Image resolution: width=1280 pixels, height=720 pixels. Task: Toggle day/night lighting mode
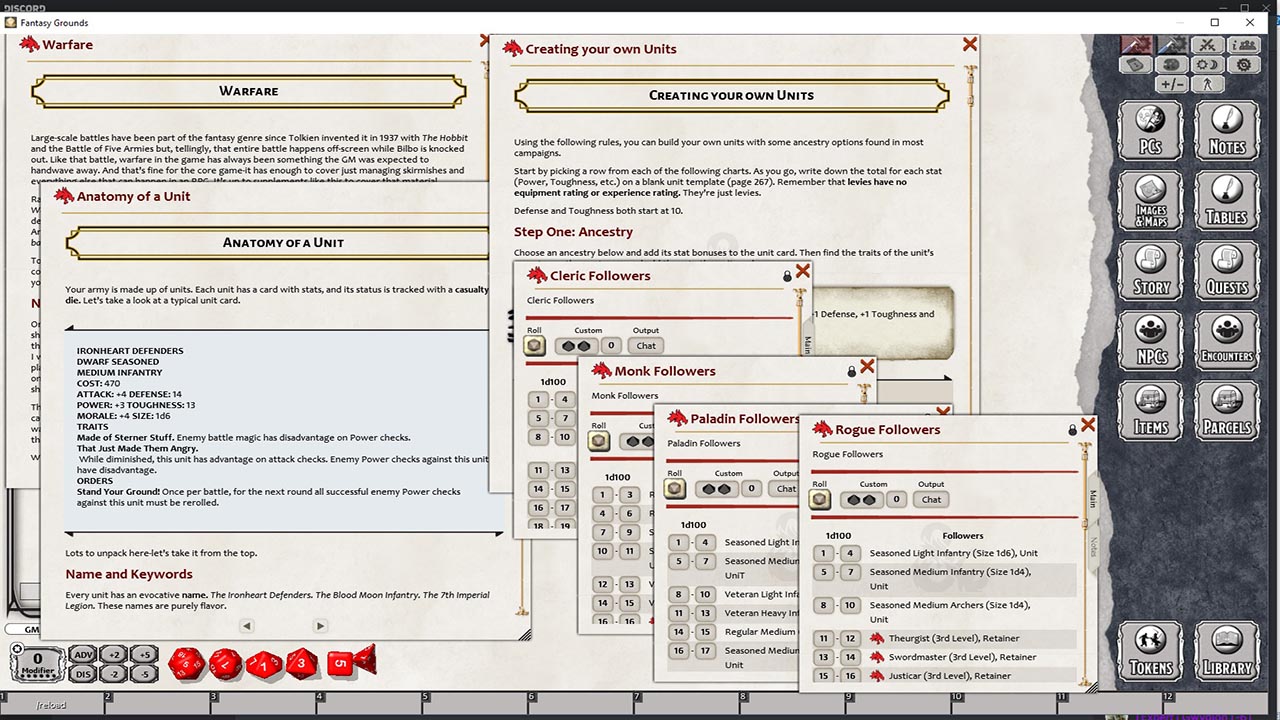pos(1208,63)
